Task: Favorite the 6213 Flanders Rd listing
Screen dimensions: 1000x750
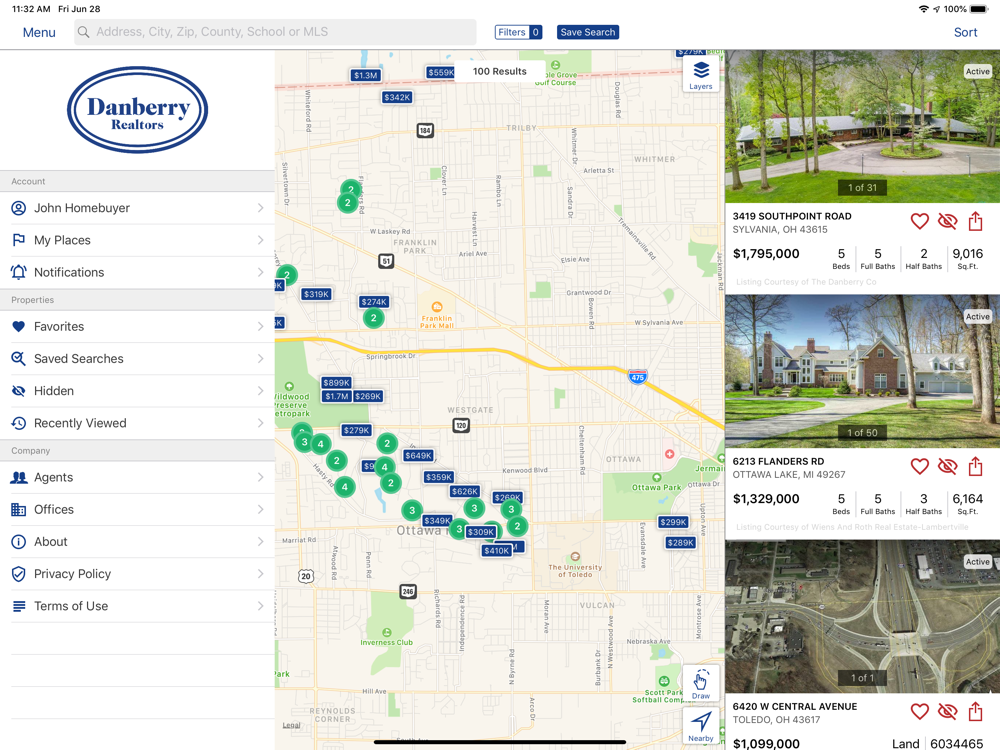Action: click(919, 466)
